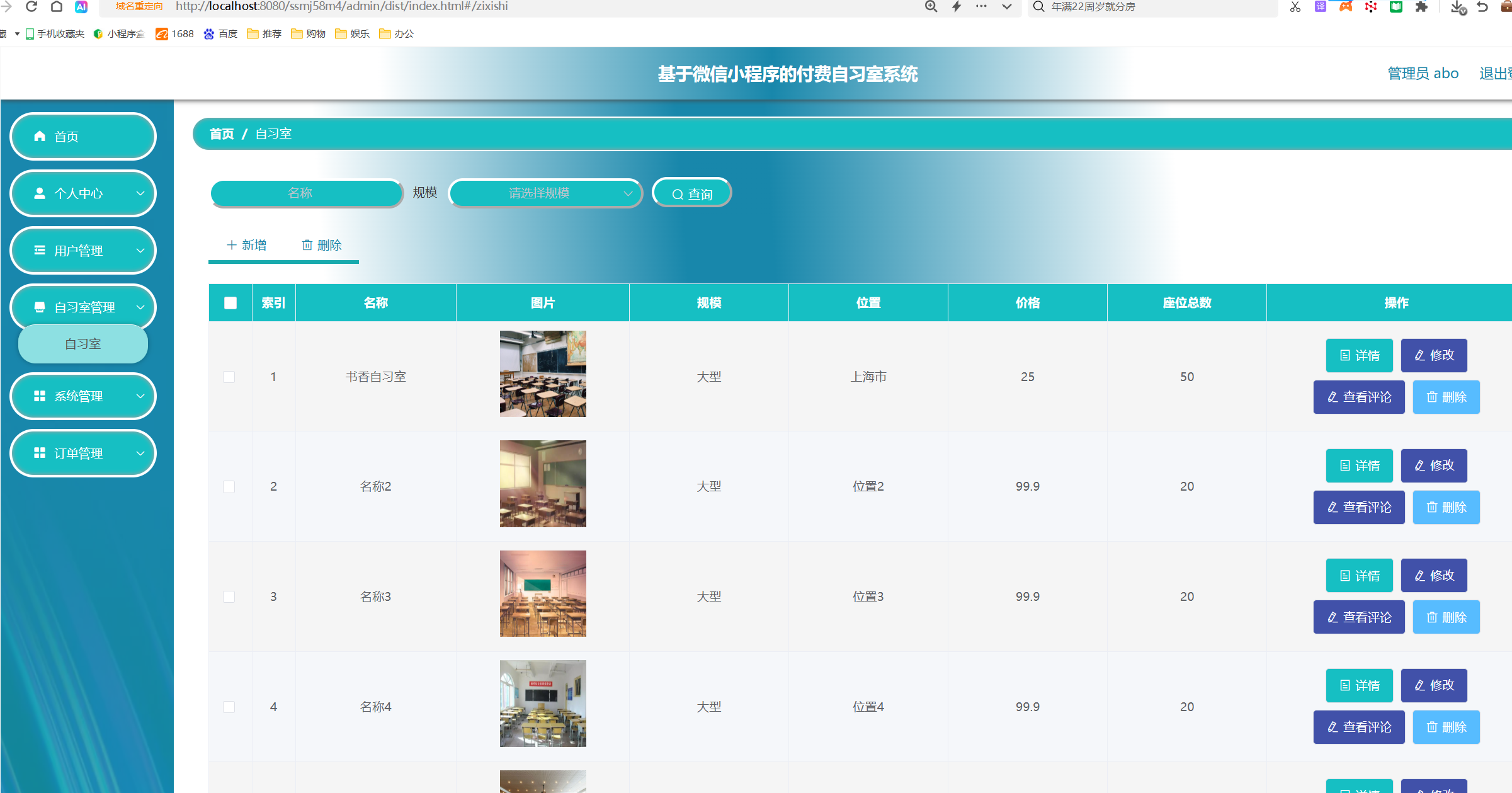Viewport: 1512px width, 793px height.
Task: Open 详情 for 名称2
Action: click(x=1359, y=466)
